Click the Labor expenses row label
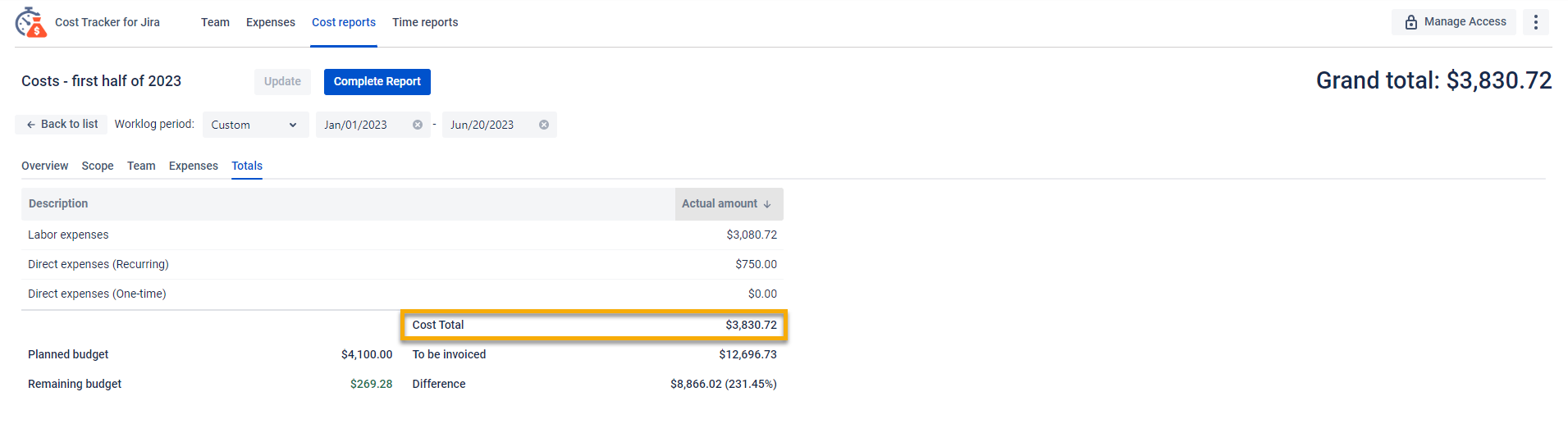Viewport: 1568px width, 433px height. pyautogui.click(x=68, y=235)
